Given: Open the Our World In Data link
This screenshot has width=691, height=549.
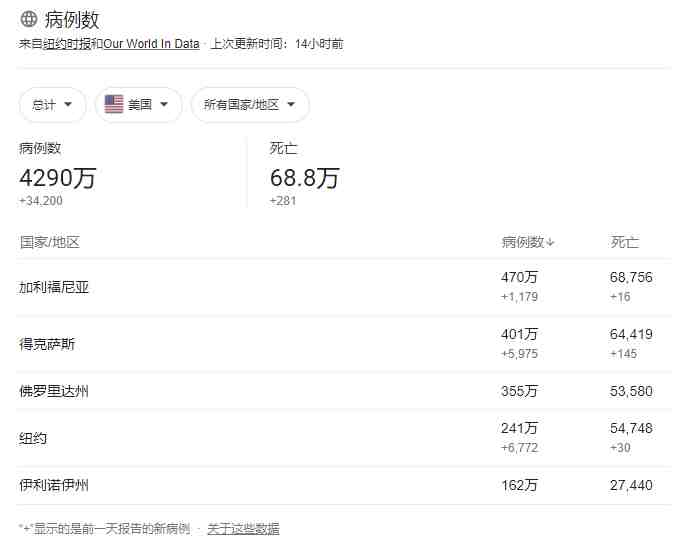Looking at the screenshot, I should (x=151, y=44).
